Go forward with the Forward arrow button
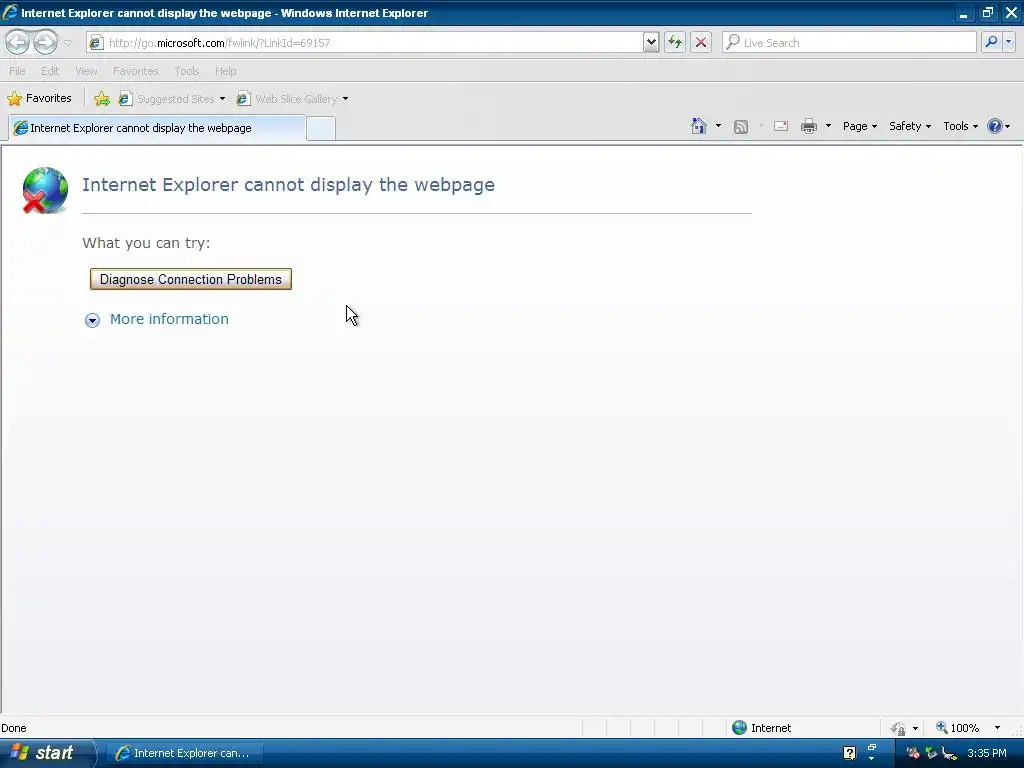This screenshot has width=1024, height=768. point(45,42)
